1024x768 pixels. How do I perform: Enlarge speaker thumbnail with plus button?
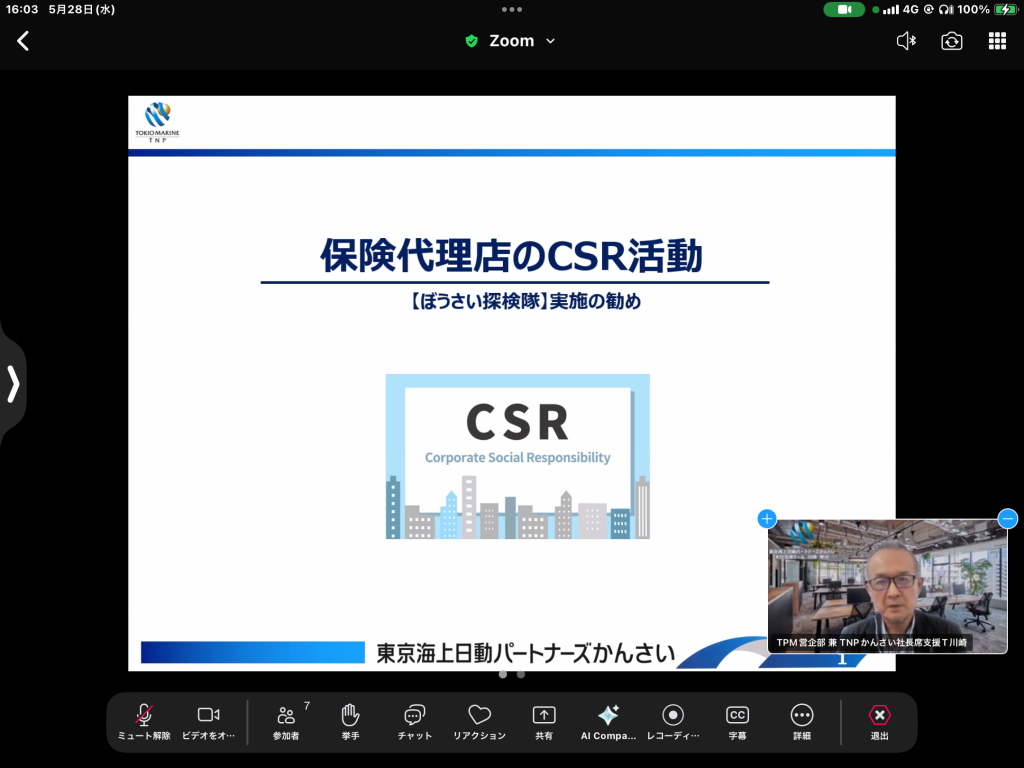(767, 519)
